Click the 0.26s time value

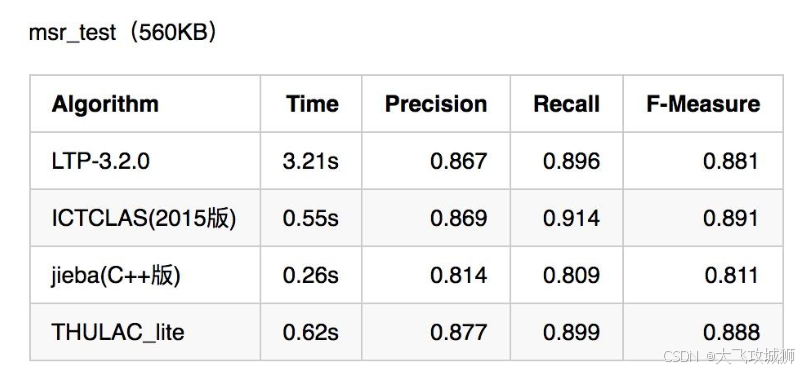pos(311,276)
